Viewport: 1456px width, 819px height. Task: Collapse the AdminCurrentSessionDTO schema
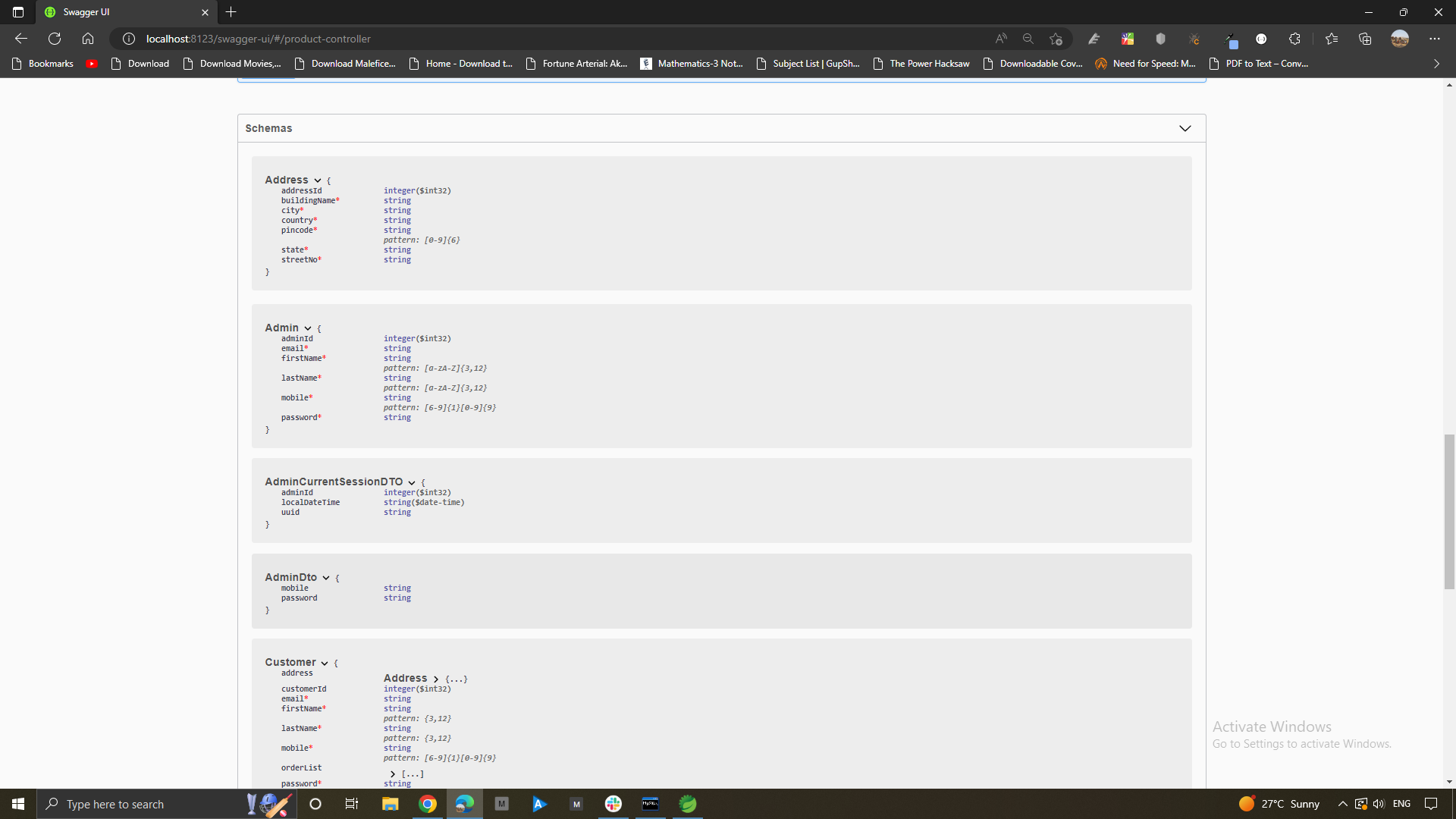click(x=412, y=482)
